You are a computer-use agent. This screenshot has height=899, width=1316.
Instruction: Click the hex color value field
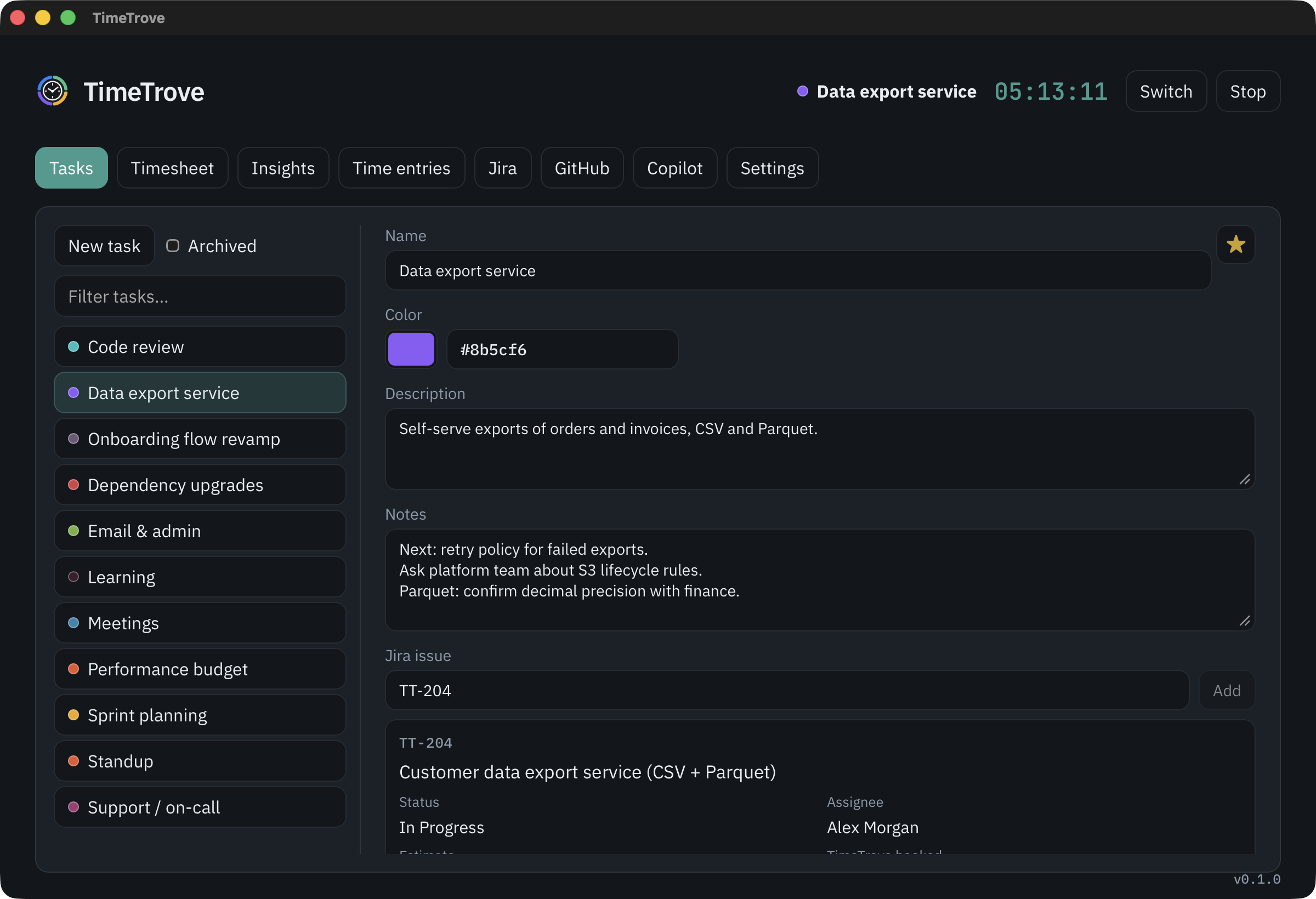pos(562,349)
